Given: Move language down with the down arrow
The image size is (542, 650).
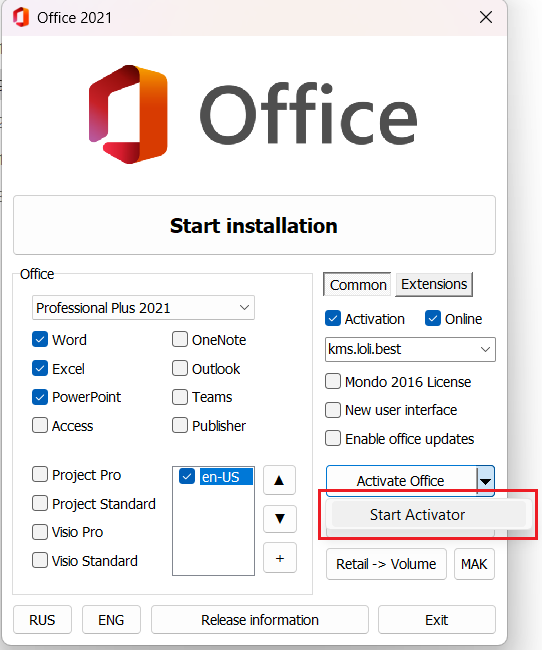Looking at the screenshot, I should (x=280, y=518).
